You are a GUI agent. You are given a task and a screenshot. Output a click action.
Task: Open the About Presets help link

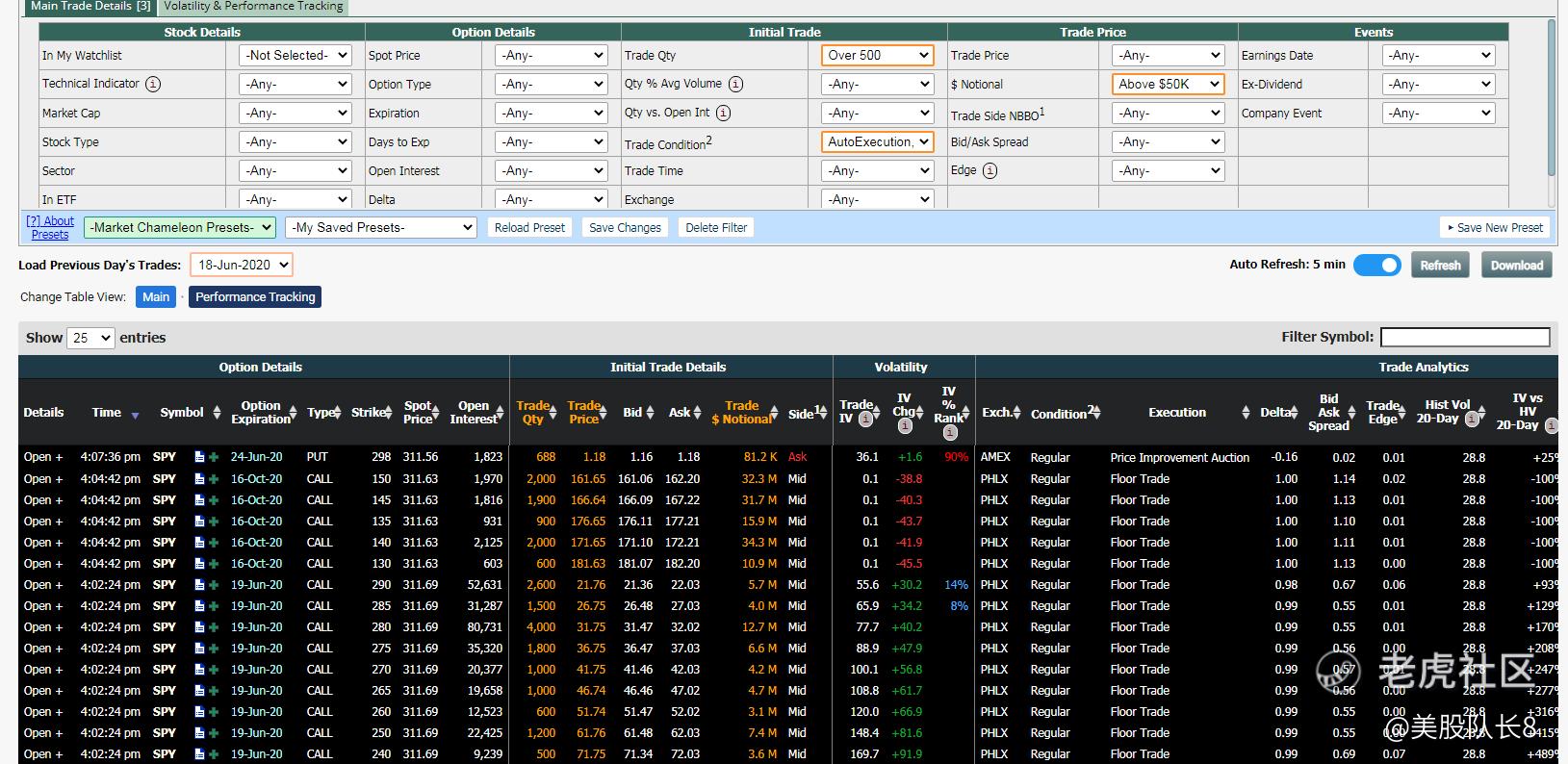[50, 227]
